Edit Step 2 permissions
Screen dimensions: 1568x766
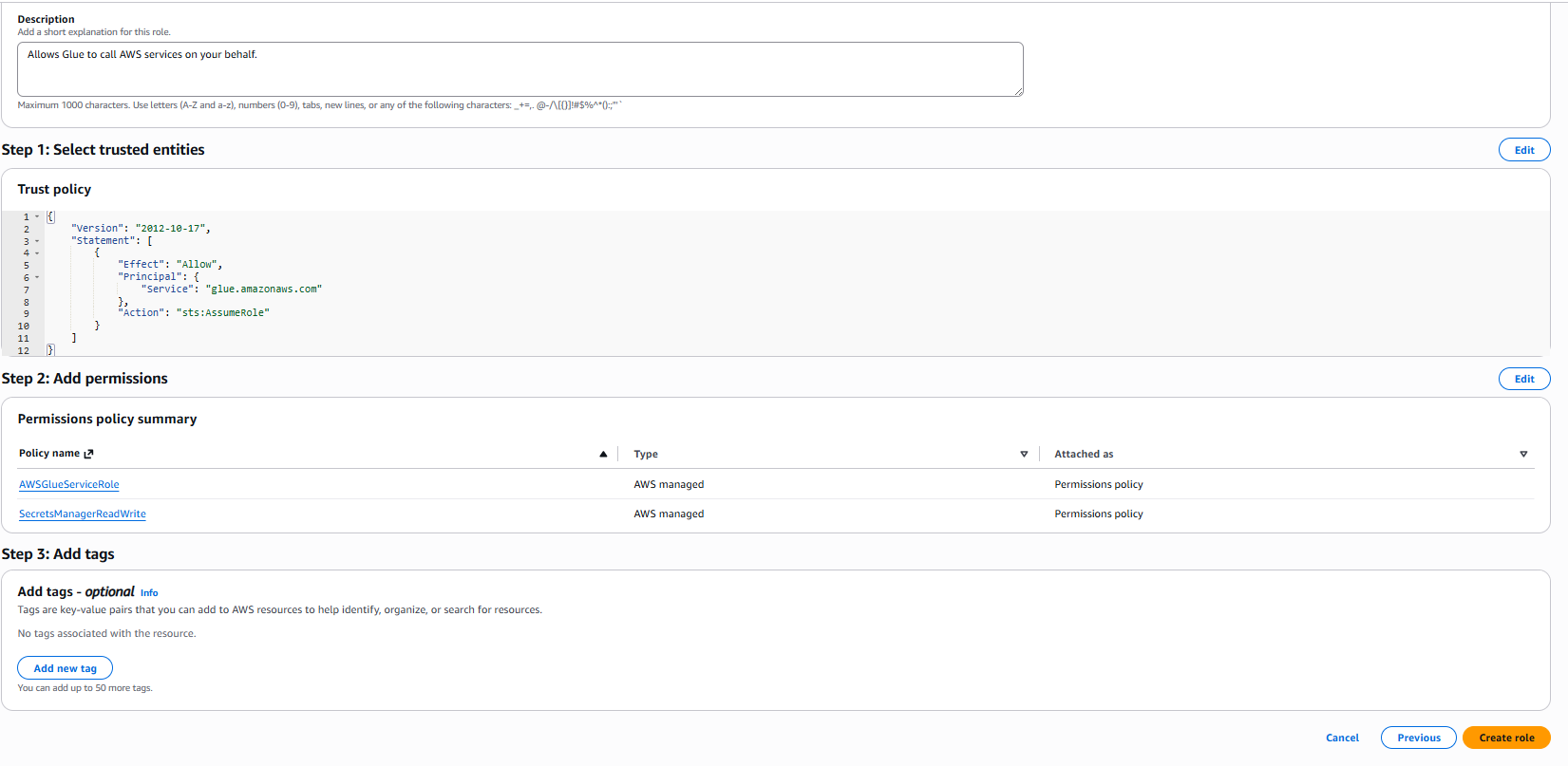[x=1524, y=379]
